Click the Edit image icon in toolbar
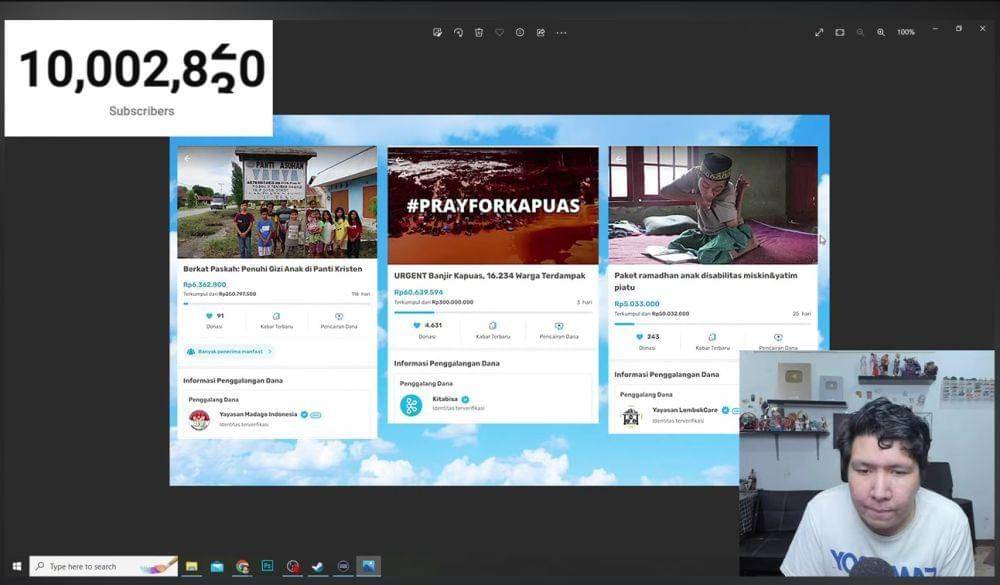The image size is (1000, 585). (437, 32)
